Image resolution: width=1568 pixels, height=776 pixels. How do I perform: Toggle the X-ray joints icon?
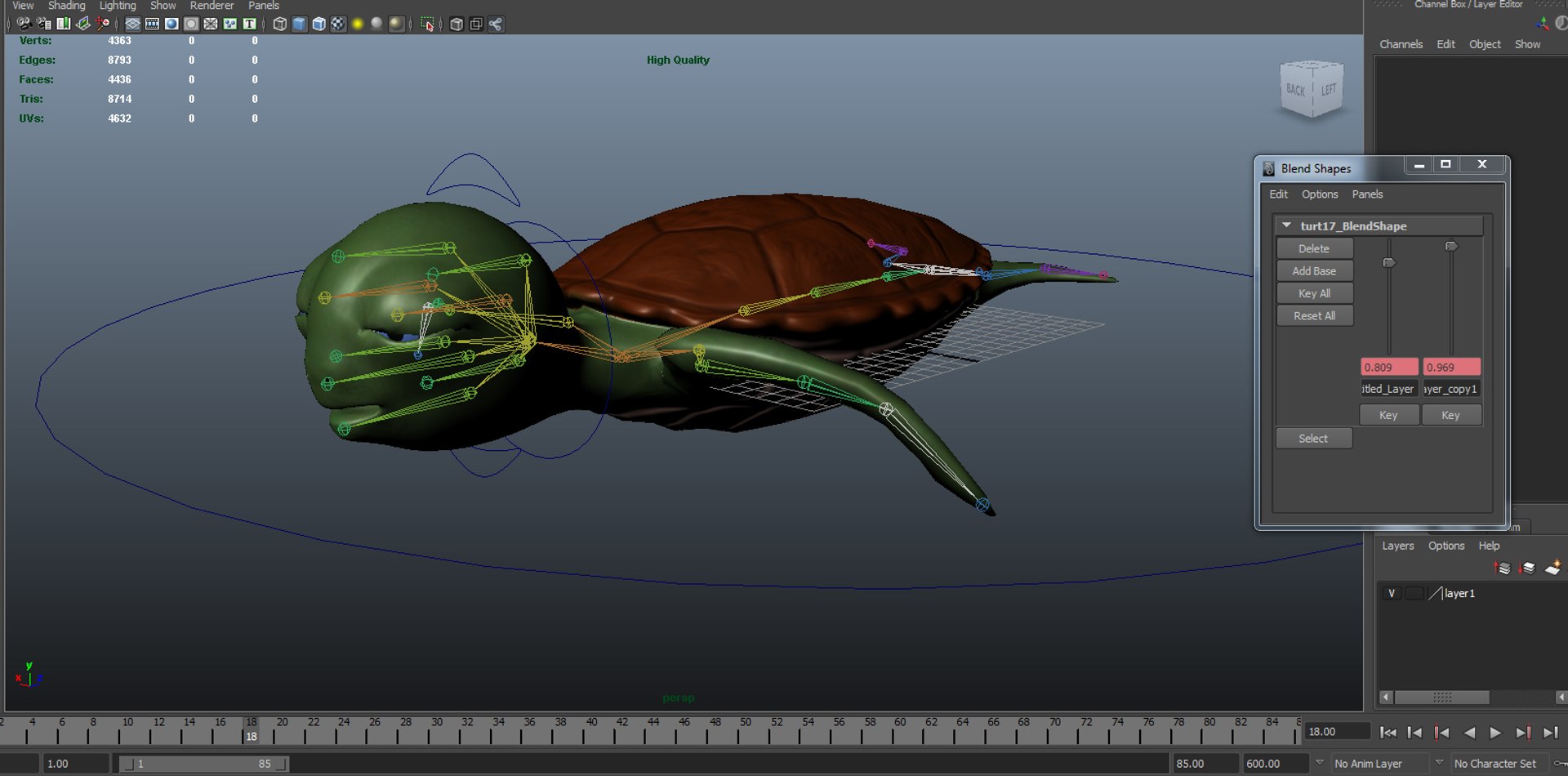pyautogui.click(x=496, y=24)
